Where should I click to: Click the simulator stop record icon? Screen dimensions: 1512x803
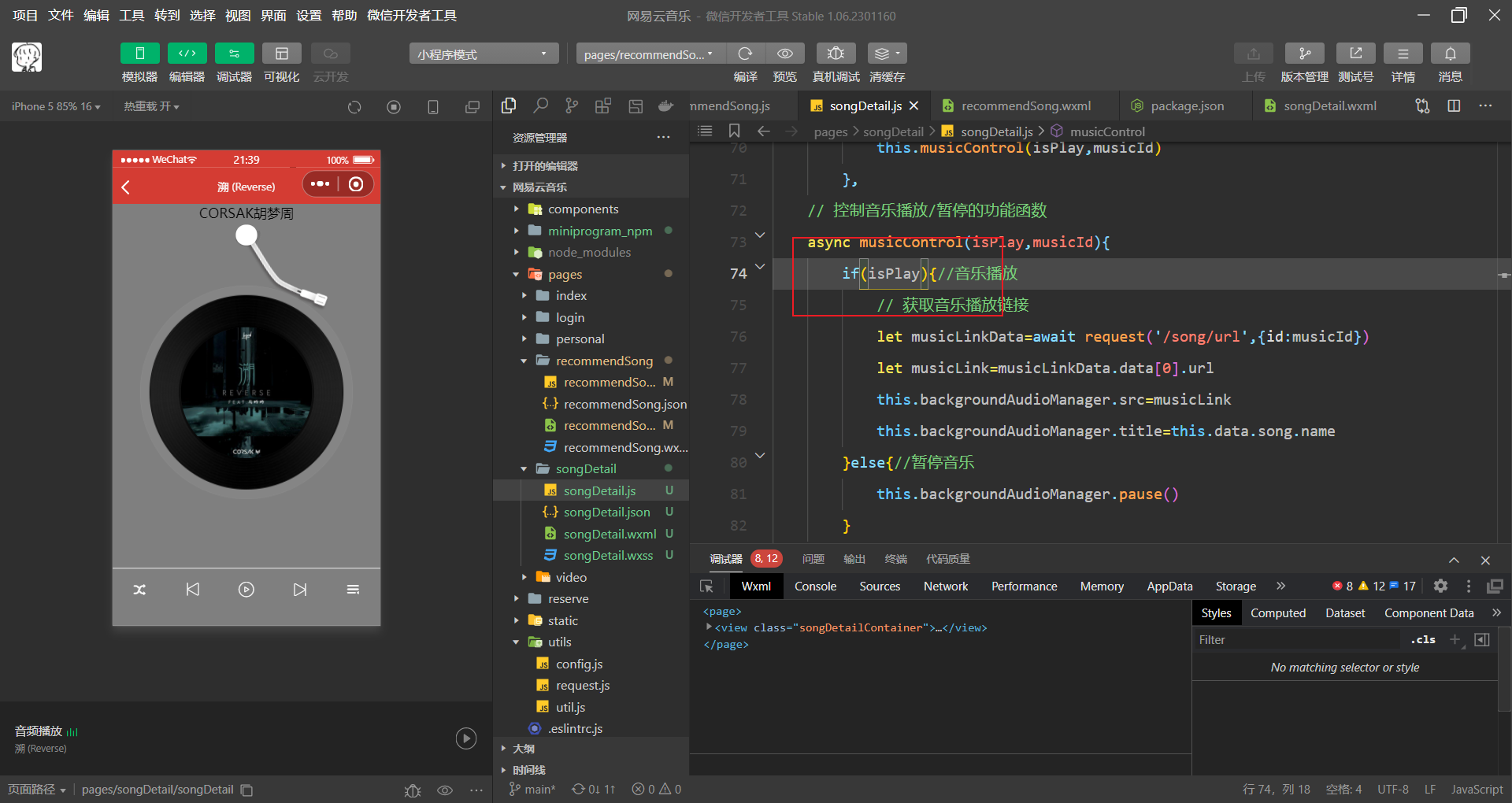[x=394, y=107]
